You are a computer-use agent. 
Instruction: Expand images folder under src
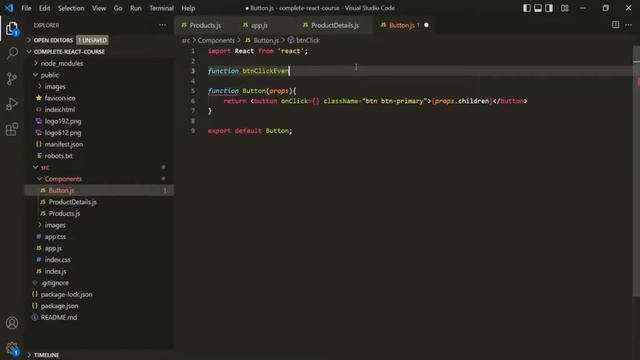[55, 225]
